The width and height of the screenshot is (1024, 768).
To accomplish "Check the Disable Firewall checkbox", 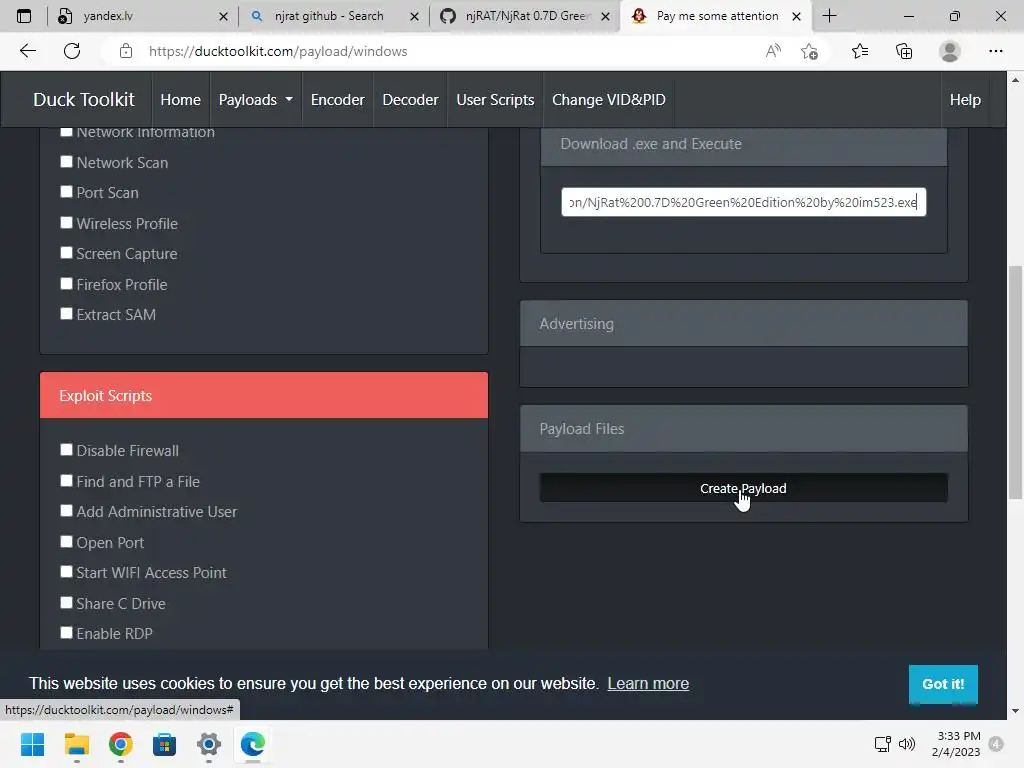I will tap(66, 449).
